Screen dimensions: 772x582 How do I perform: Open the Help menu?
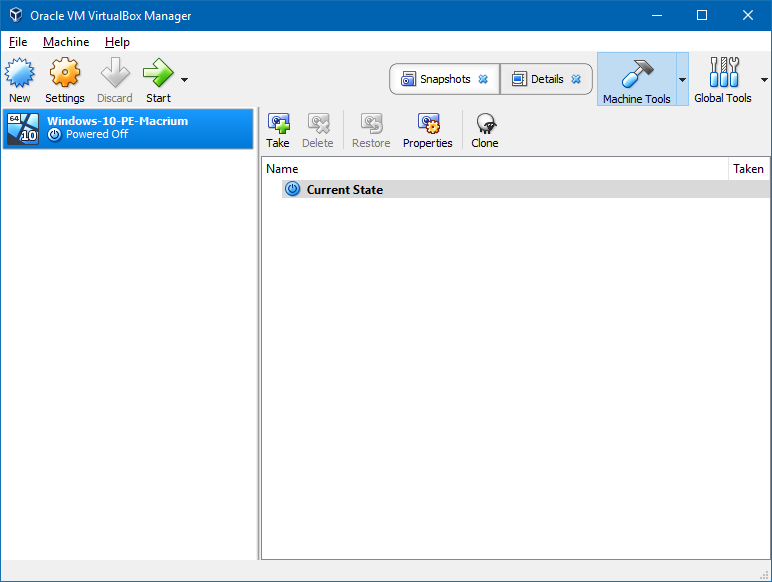click(x=117, y=42)
